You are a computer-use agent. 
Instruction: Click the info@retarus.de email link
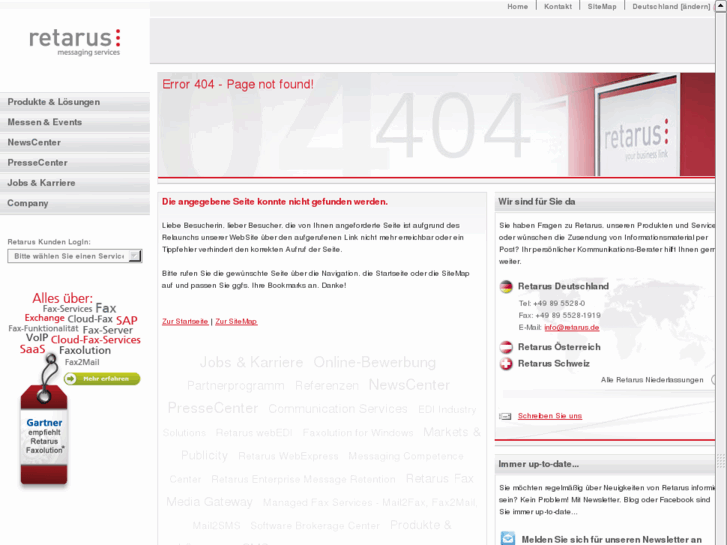(x=572, y=327)
